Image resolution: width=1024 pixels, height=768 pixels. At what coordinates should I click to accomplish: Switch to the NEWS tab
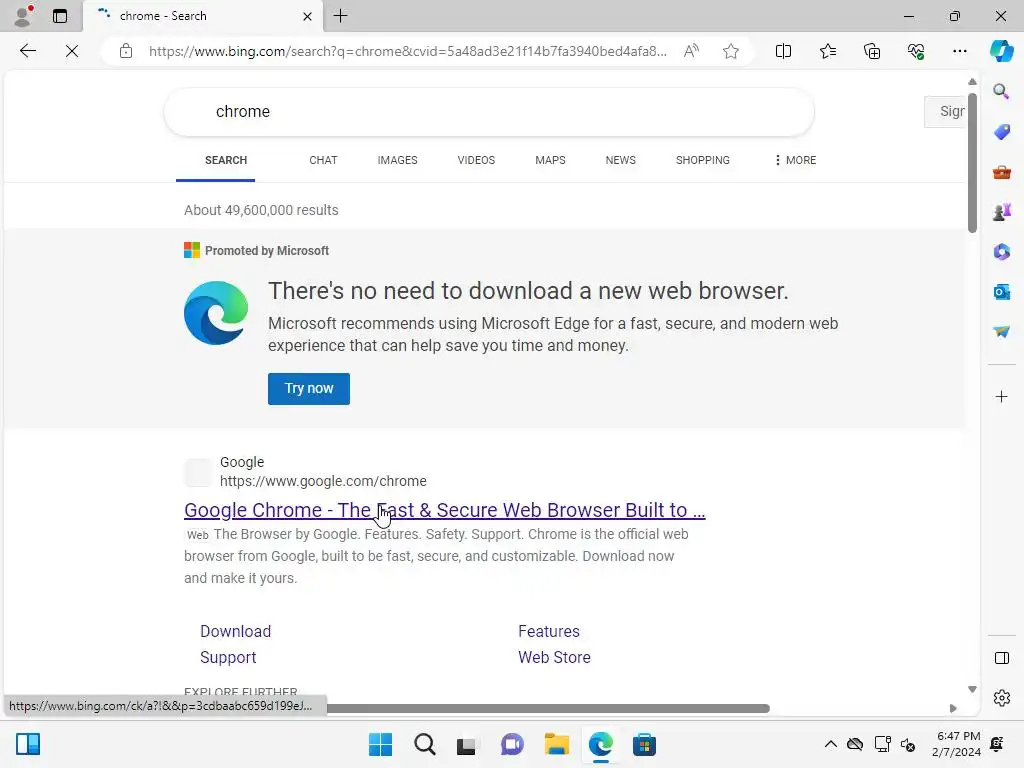tap(620, 160)
